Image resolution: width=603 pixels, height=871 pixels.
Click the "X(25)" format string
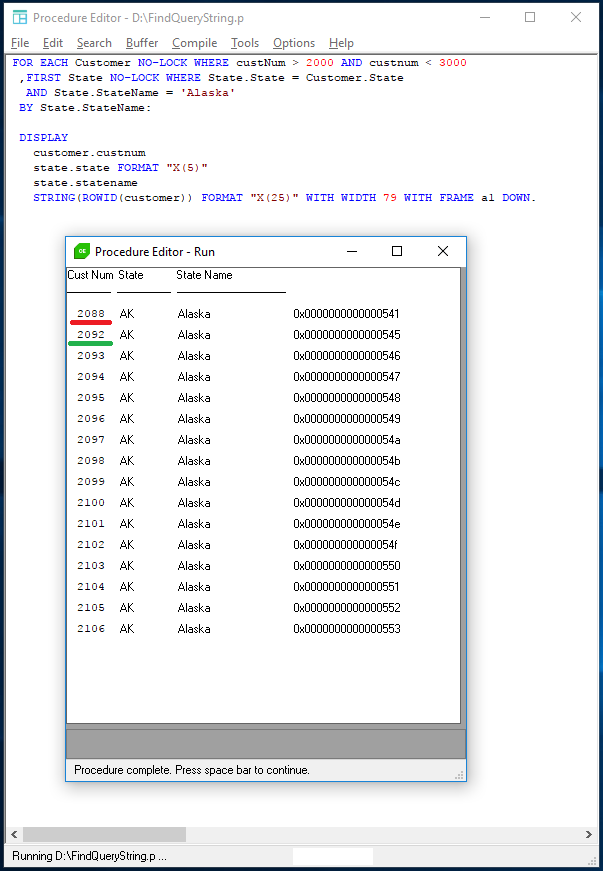(x=274, y=198)
